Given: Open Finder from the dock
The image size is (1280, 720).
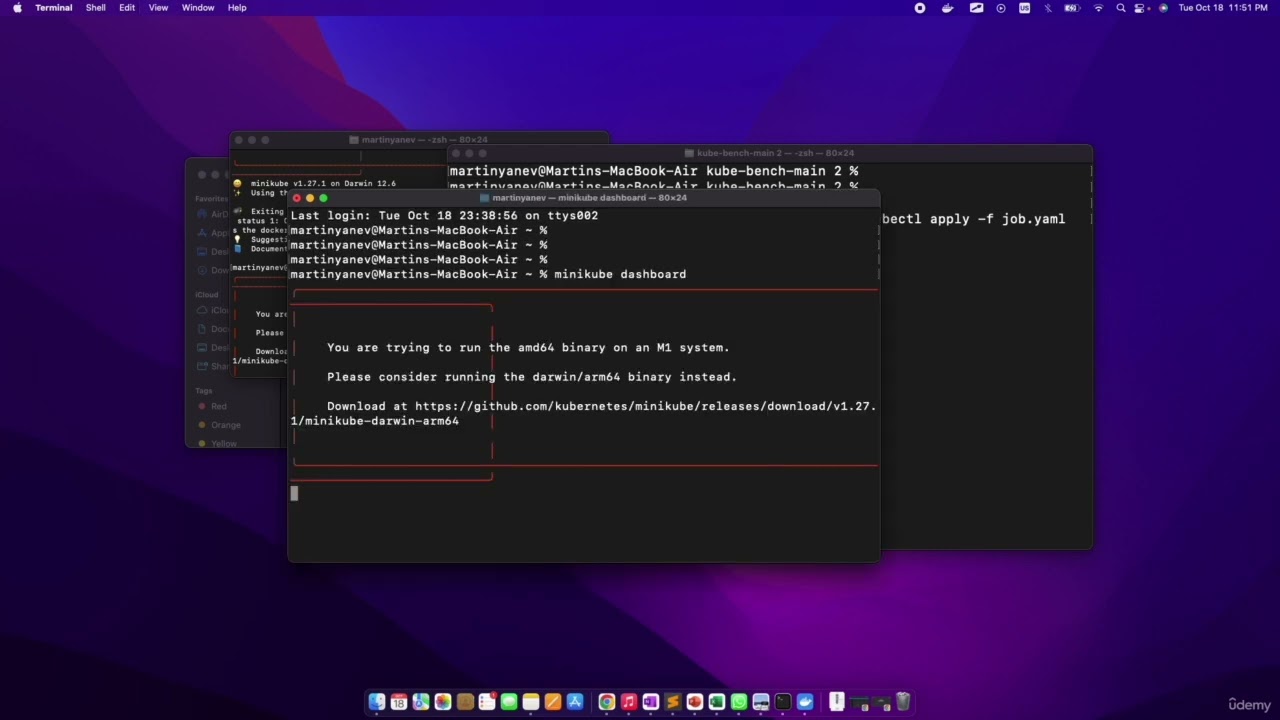Looking at the screenshot, I should 377,702.
